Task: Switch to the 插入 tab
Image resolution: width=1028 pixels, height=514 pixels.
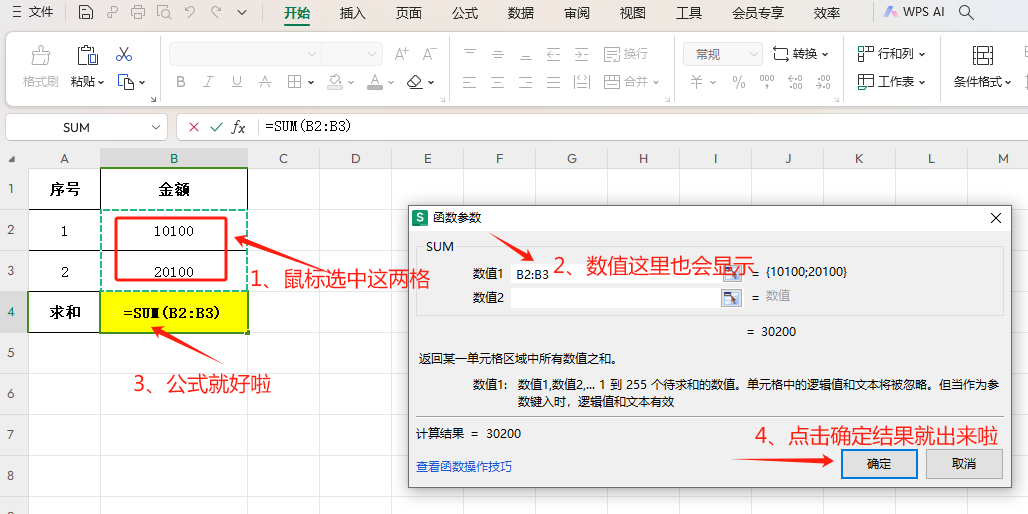Action: click(x=353, y=13)
